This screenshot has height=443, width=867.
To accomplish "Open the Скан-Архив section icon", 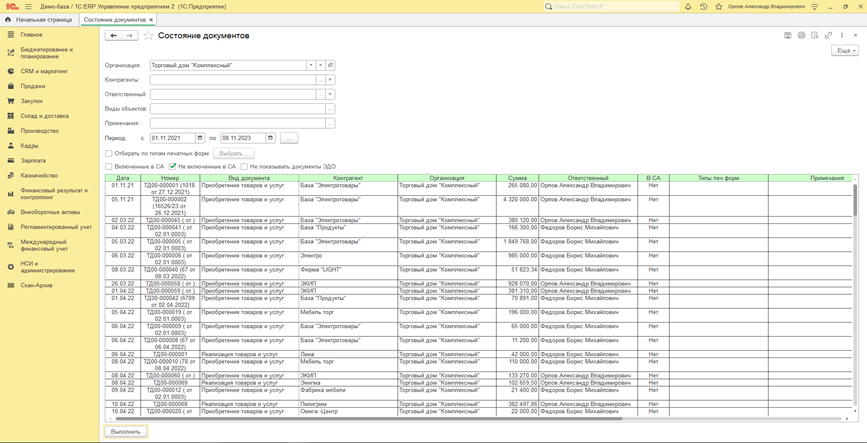I will point(10,285).
